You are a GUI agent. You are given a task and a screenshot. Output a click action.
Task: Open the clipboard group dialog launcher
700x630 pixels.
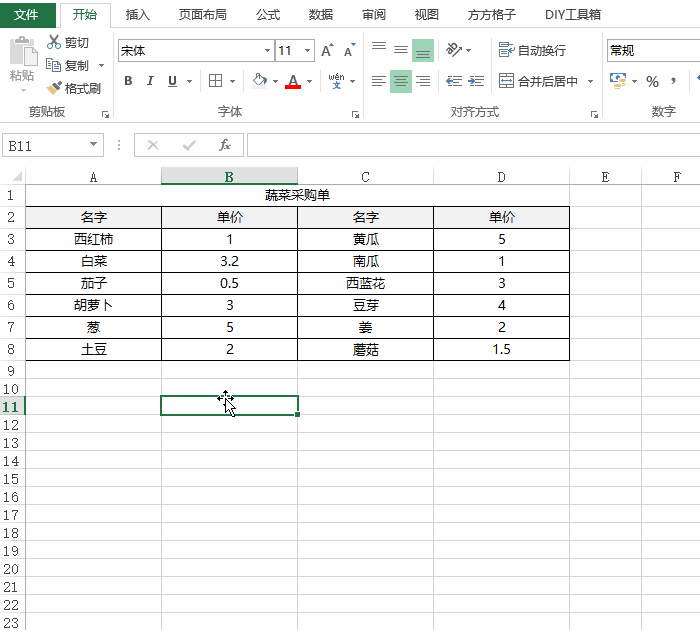click(x=105, y=115)
